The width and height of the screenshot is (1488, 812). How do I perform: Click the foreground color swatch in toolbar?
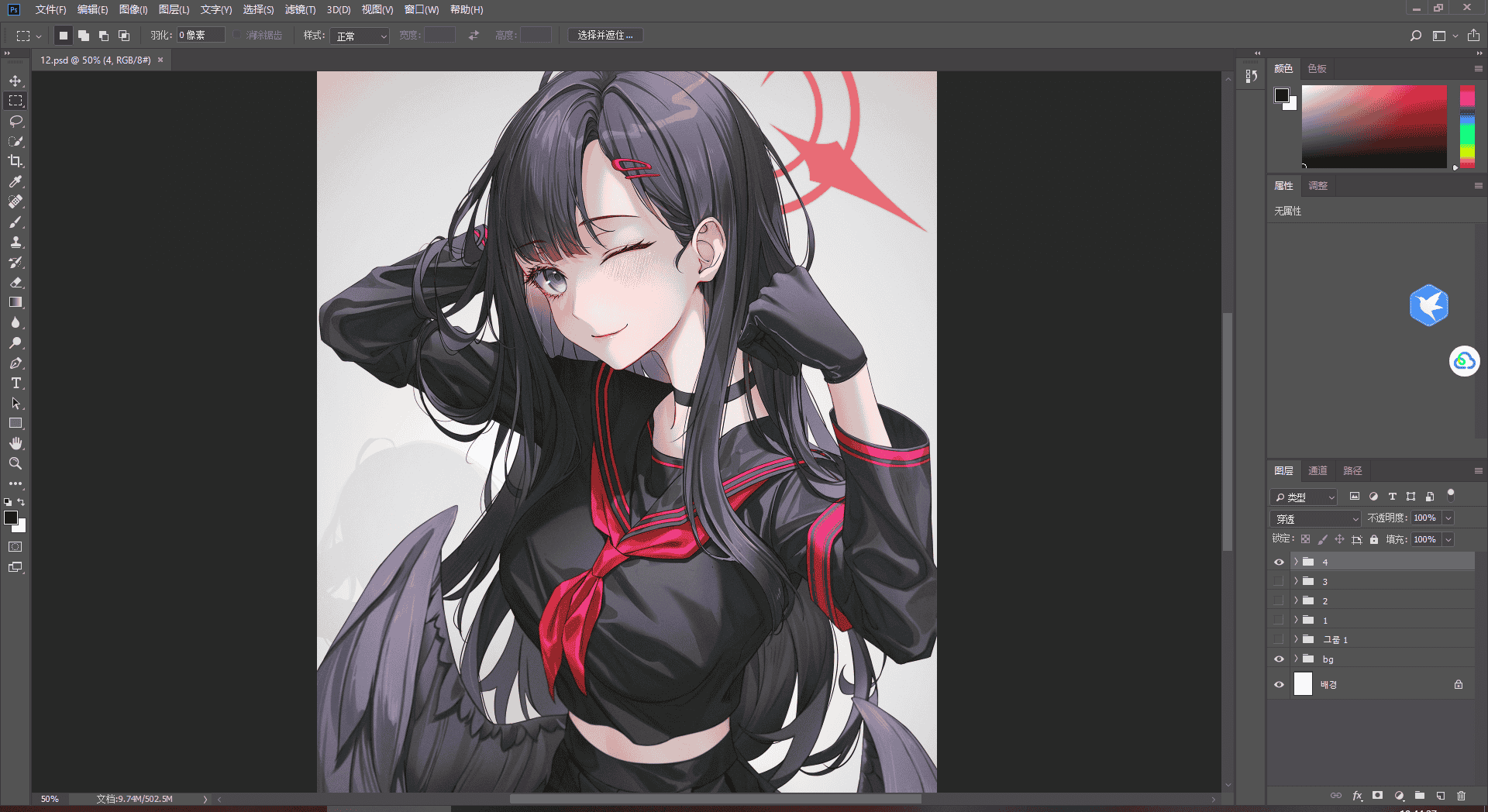10,518
